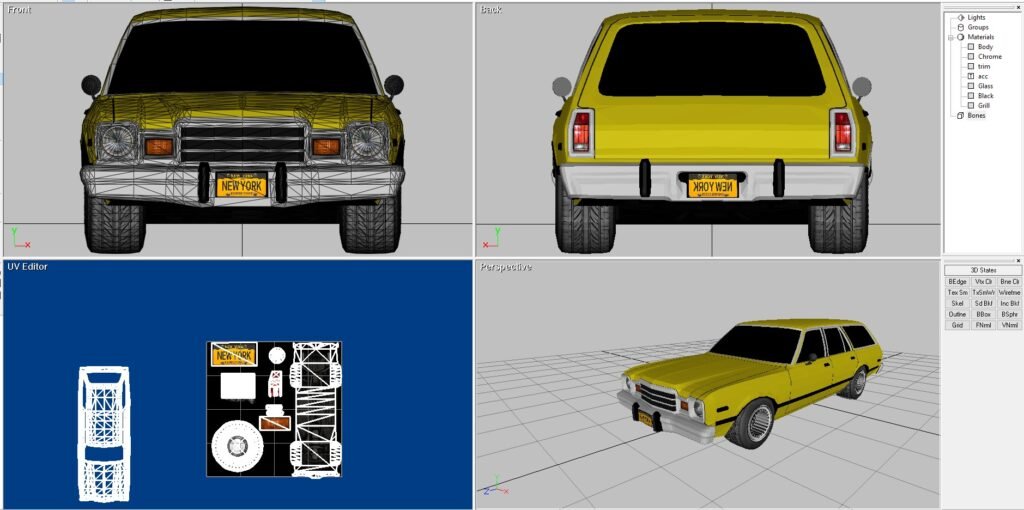Close the 3D States panel
The height and width of the screenshot is (510, 1024).
tap(1018, 260)
